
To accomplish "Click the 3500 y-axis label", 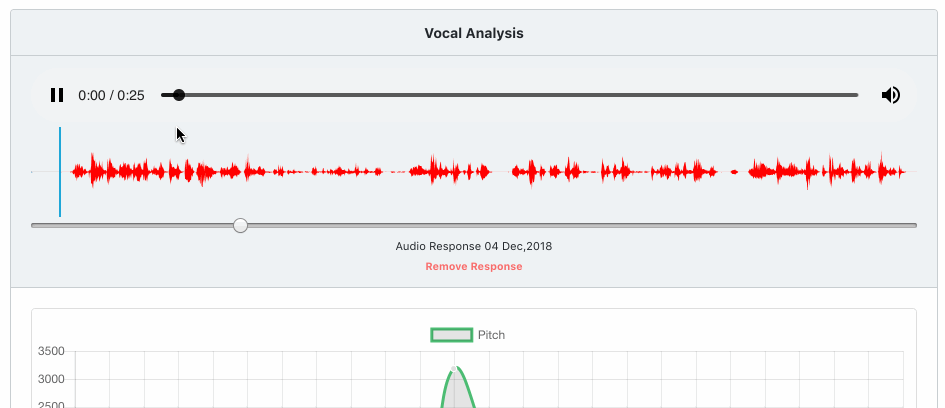I will [51, 351].
